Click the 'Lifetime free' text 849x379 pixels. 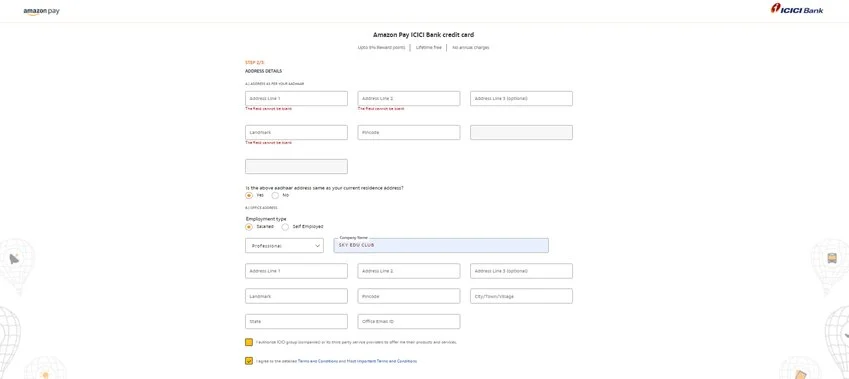[428, 48]
